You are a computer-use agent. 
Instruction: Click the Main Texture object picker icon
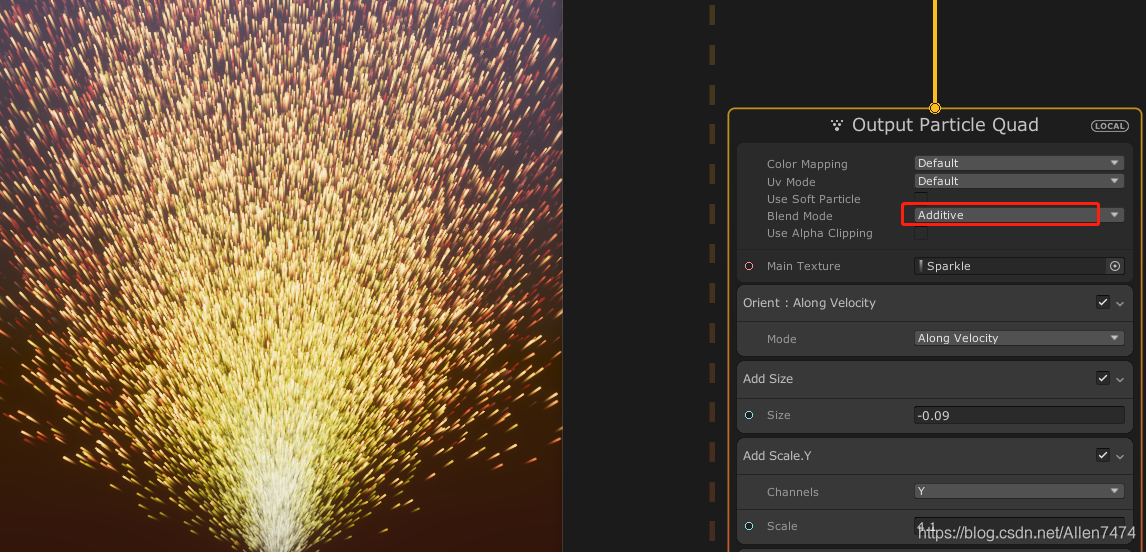point(1115,266)
